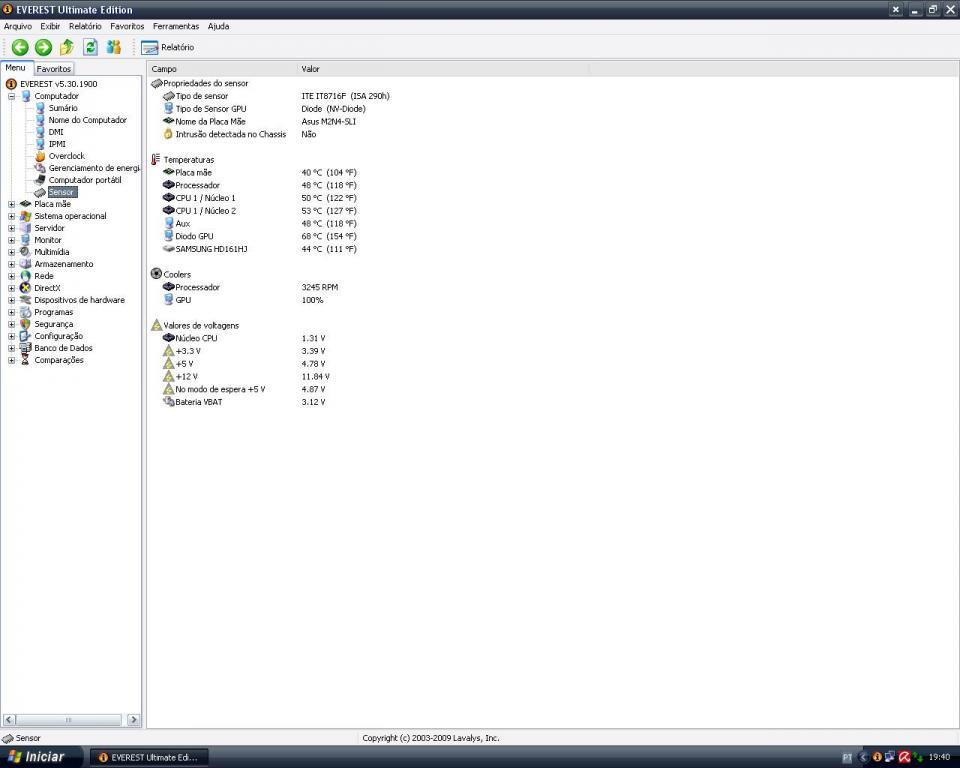
Task: Switch to the Favoritos tab
Action: tap(54, 69)
